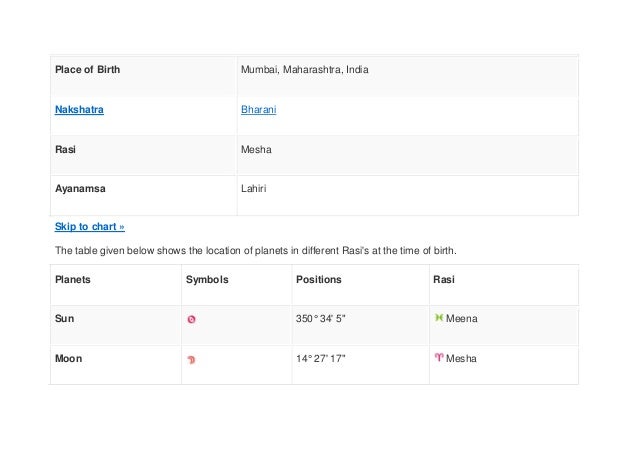Open the Nakshatra link

pos(78,110)
